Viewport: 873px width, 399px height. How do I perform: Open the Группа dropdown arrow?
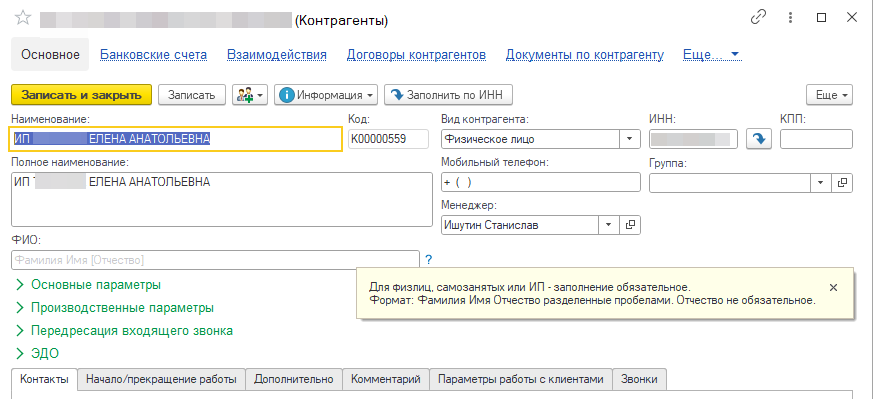tap(821, 183)
